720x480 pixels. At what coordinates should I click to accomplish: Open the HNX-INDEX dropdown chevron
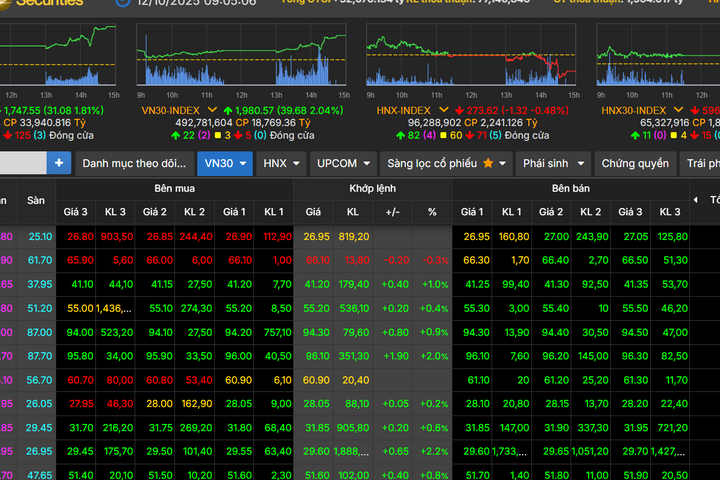pos(443,110)
